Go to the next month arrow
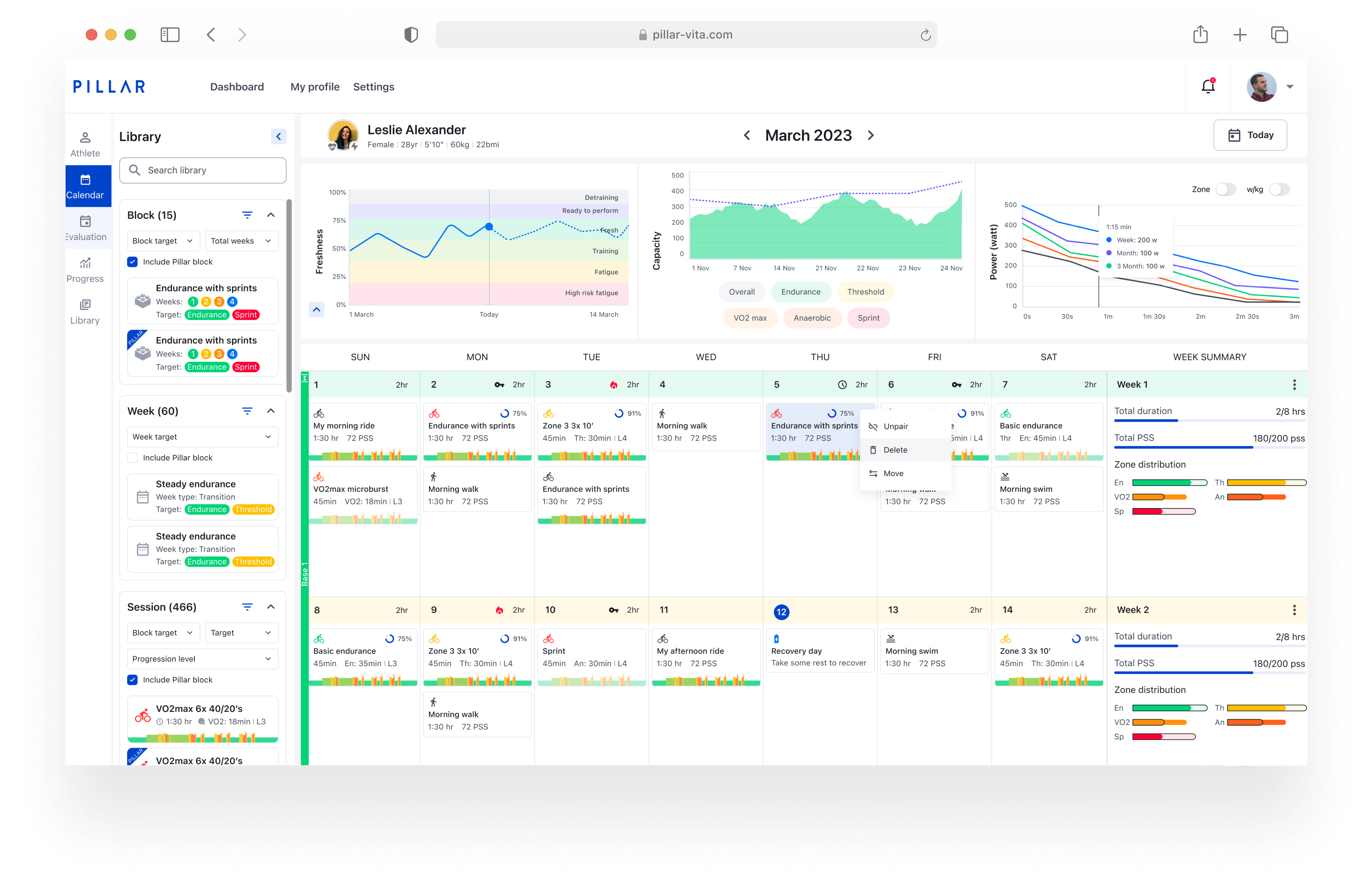Screen dimensions: 1372x886 coord(870,135)
